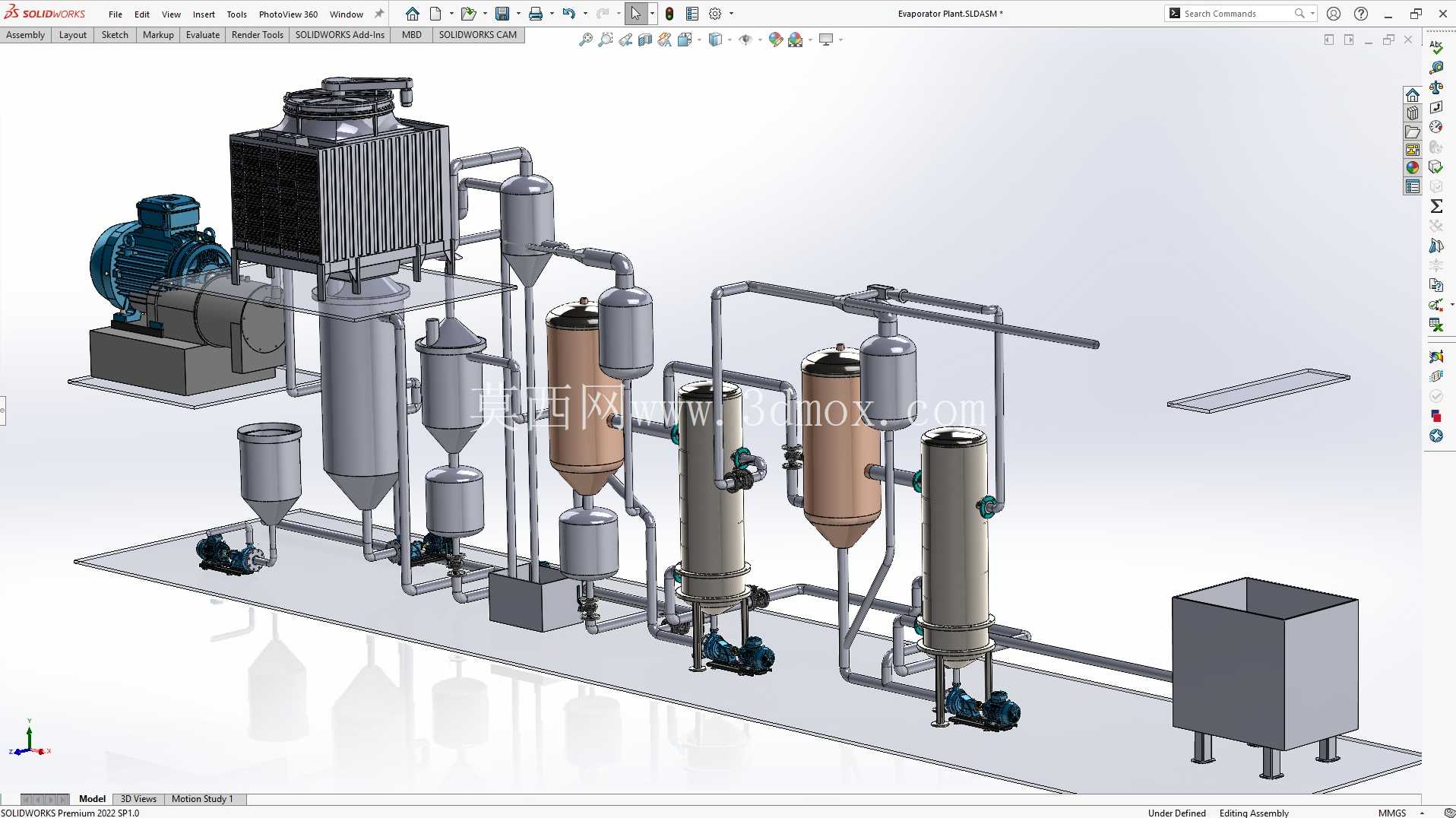The image size is (1456, 818).
Task: Expand the Options gear dropdown arrow
Action: (x=732, y=14)
